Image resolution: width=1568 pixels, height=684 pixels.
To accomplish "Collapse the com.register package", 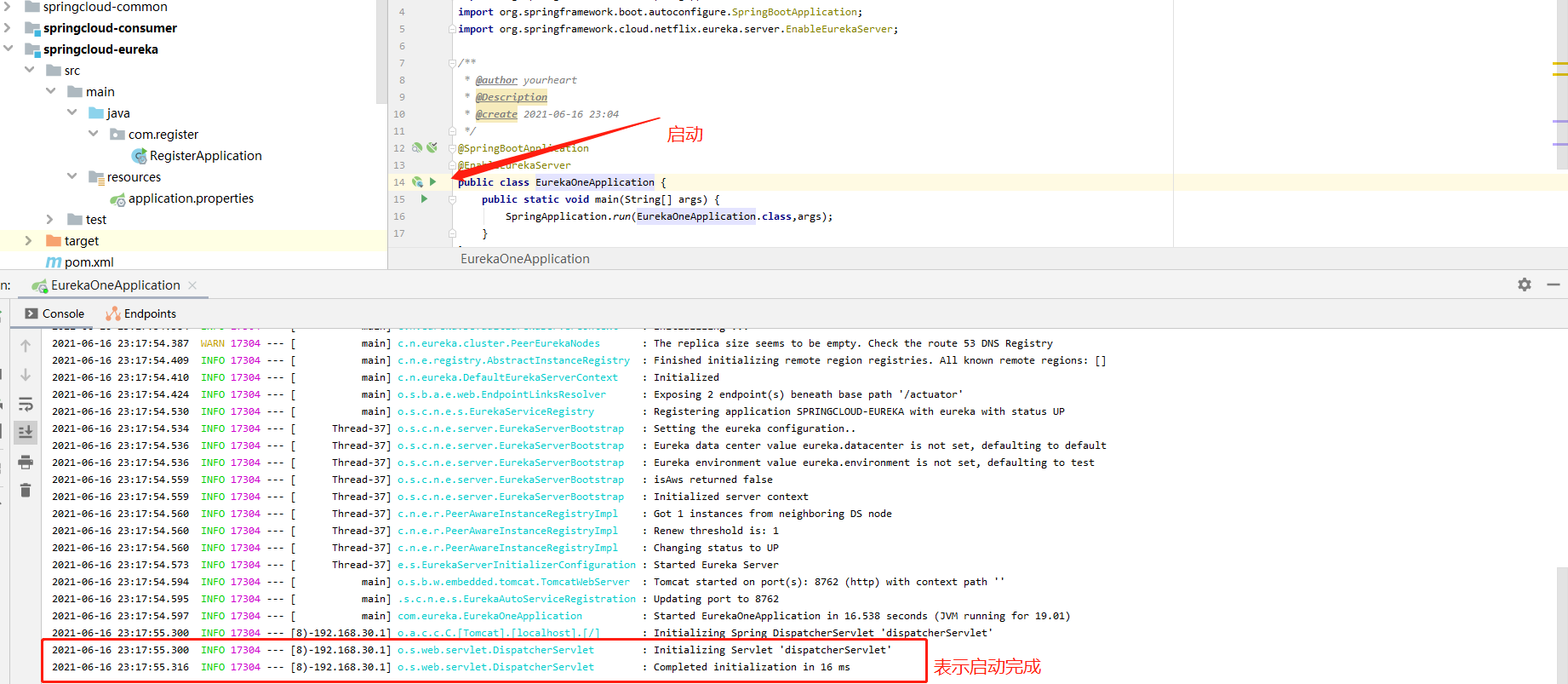I will click(x=93, y=134).
